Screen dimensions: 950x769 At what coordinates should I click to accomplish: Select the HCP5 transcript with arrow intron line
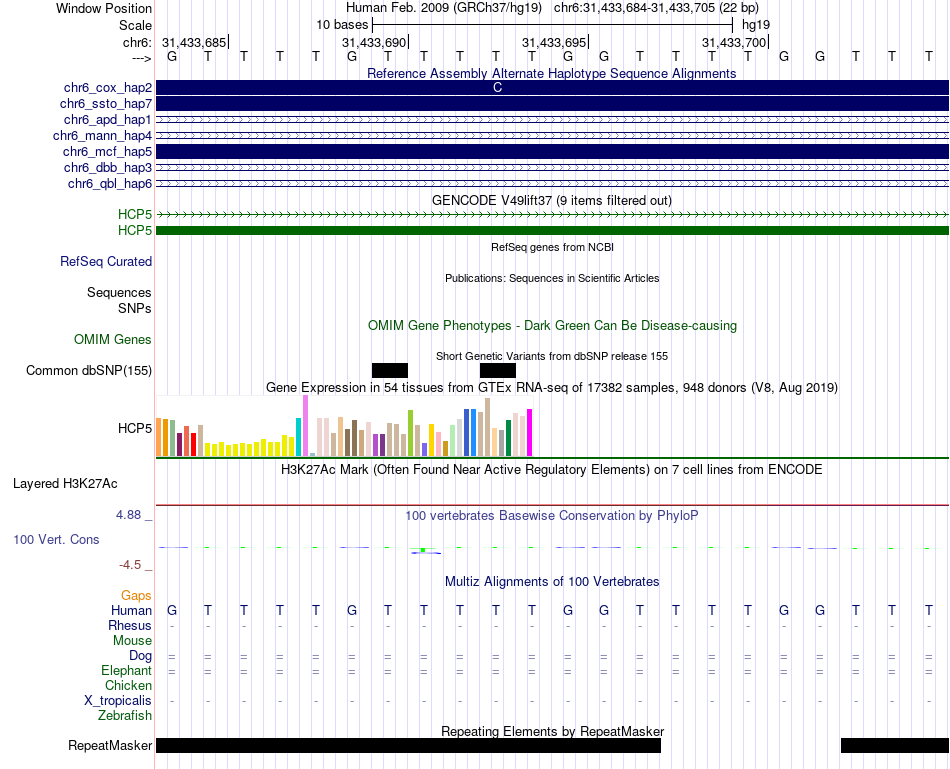click(552, 215)
